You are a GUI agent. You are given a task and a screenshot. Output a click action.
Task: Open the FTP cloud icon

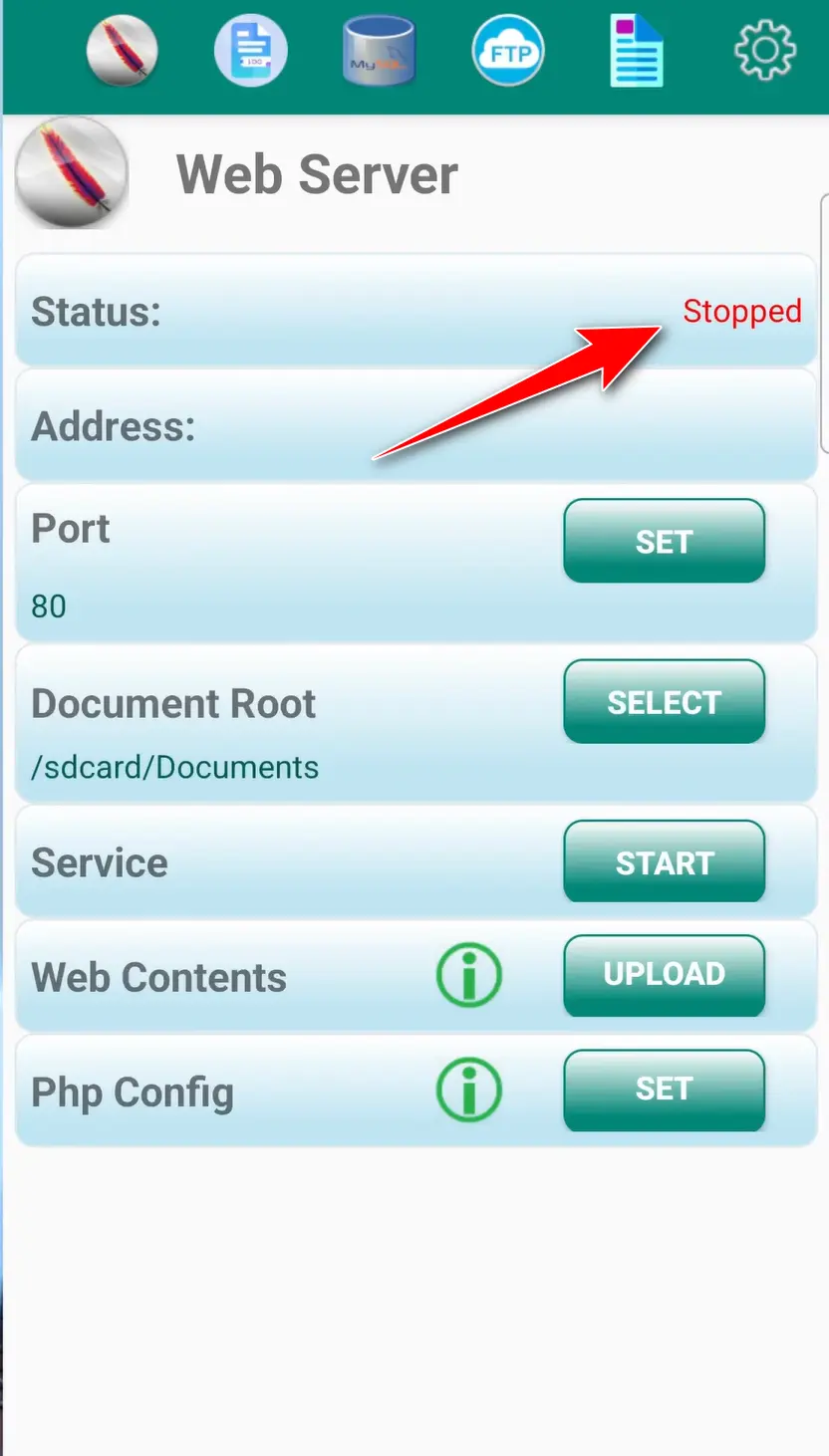tap(508, 50)
